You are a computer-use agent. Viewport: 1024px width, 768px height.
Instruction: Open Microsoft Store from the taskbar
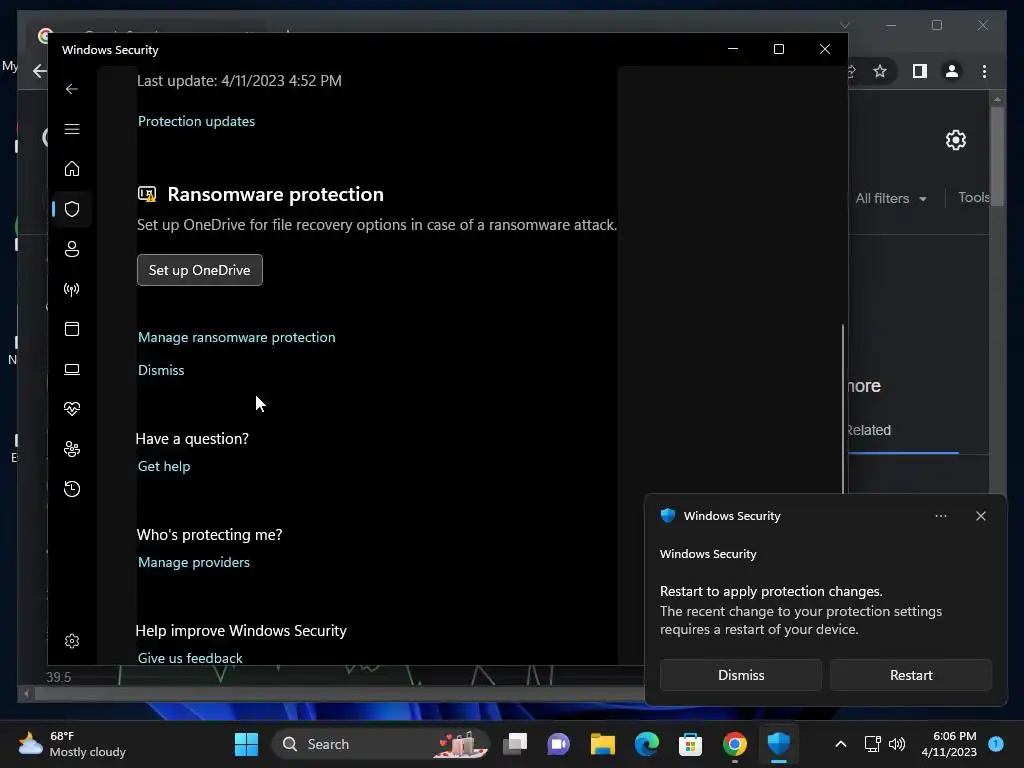pyautogui.click(x=690, y=744)
